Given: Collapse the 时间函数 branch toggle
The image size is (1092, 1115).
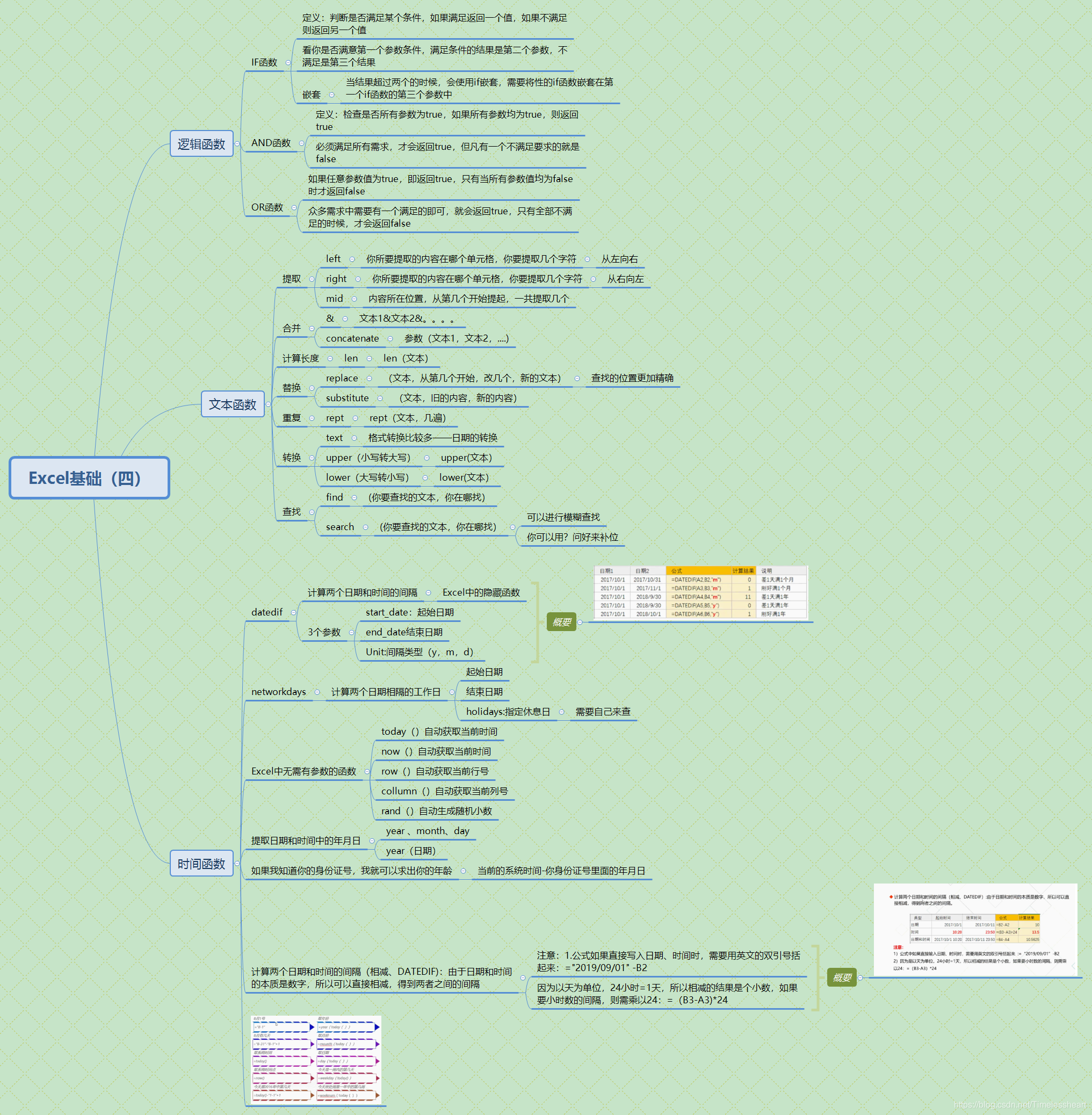Looking at the screenshot, I should coord(237,864).
